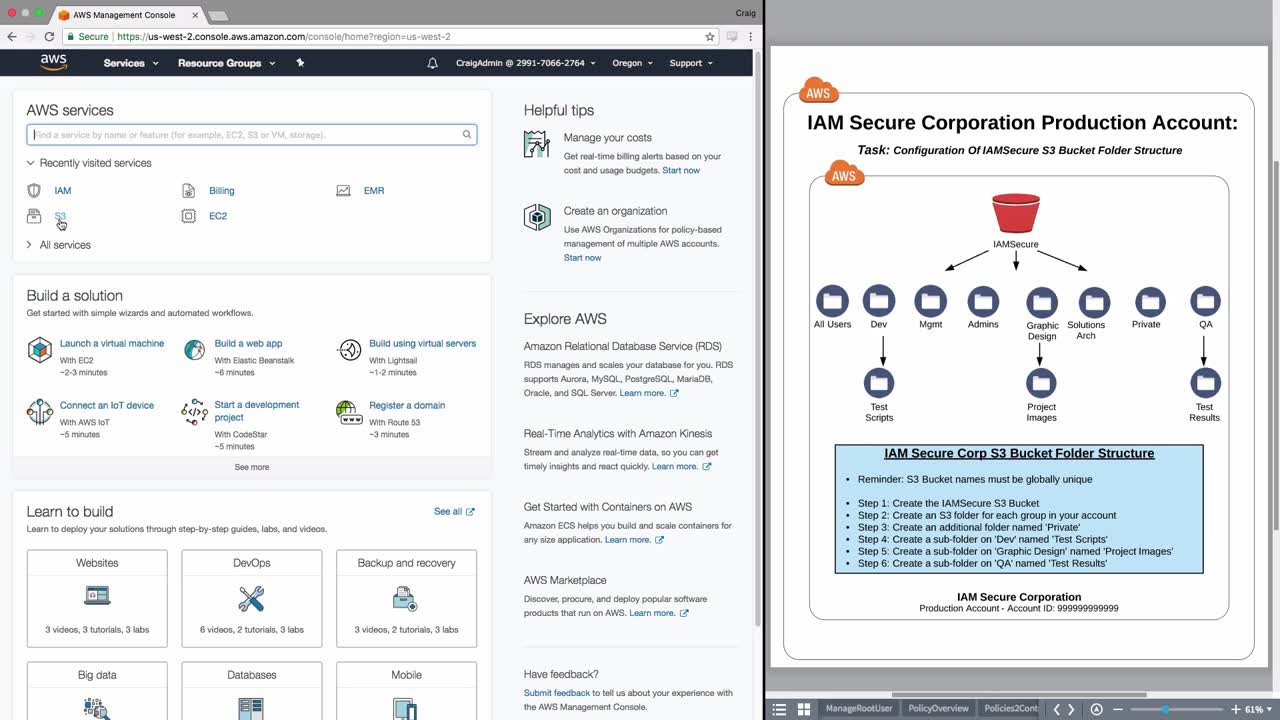Open the CraigAdmin account dropdown

click(526, 63)
